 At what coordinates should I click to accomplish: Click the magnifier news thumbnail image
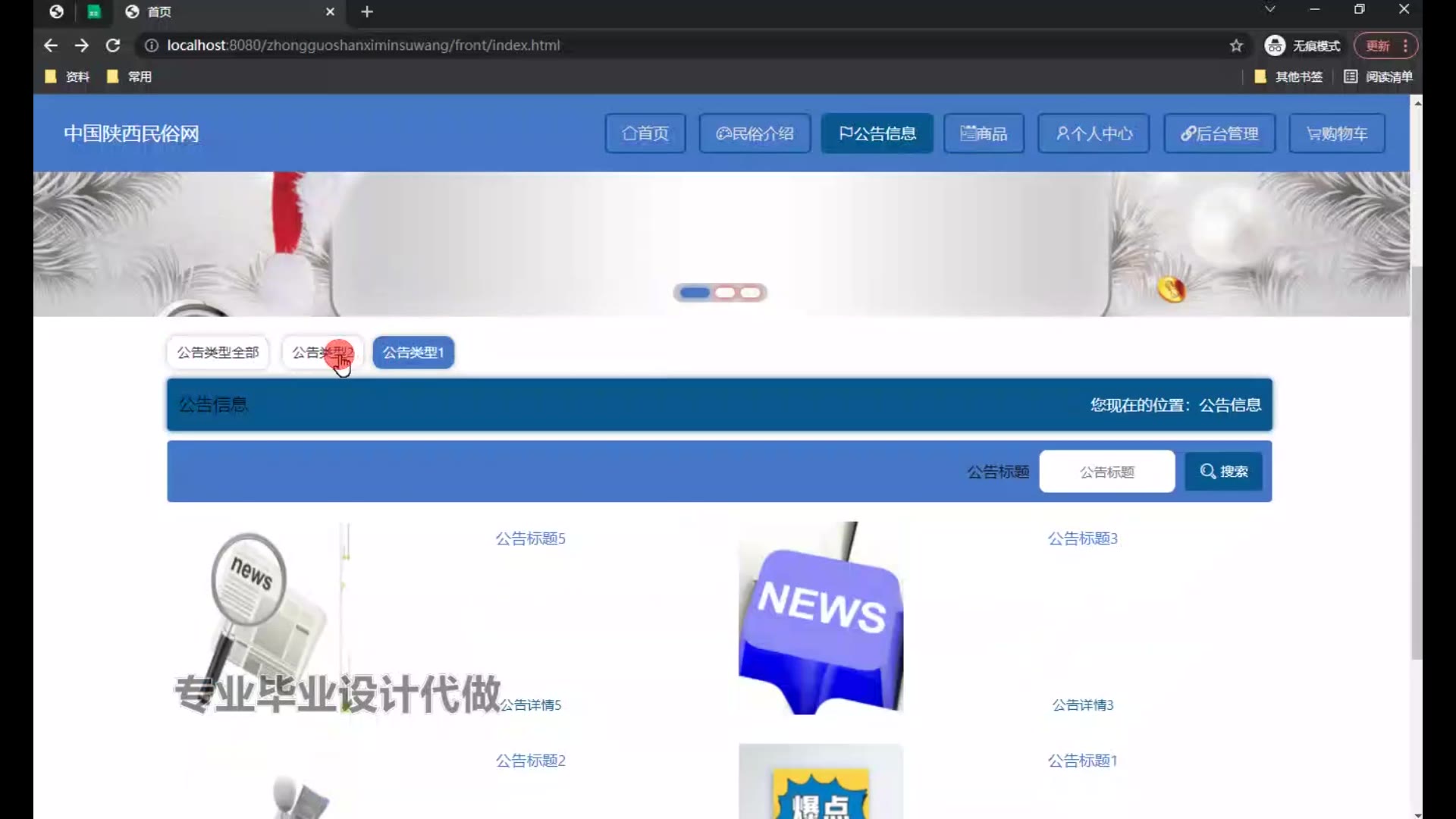pyautogui.click(x=269, y=618)
